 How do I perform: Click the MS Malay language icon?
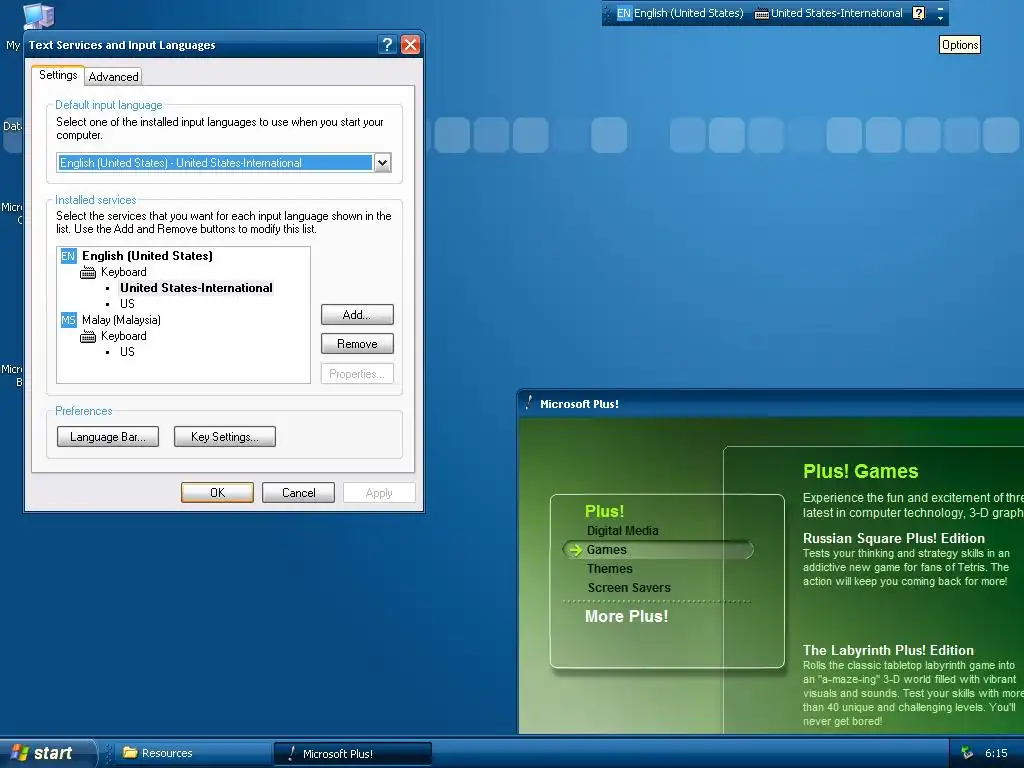click(x=69, y=320)
